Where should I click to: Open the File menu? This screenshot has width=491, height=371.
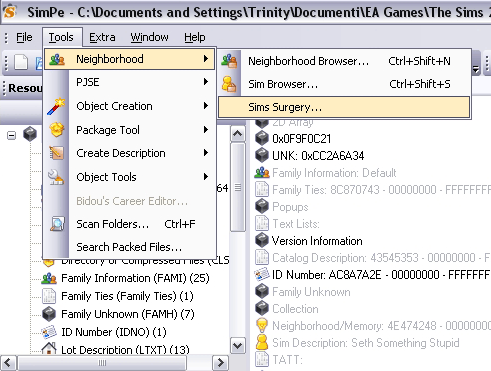click(24, 37)
